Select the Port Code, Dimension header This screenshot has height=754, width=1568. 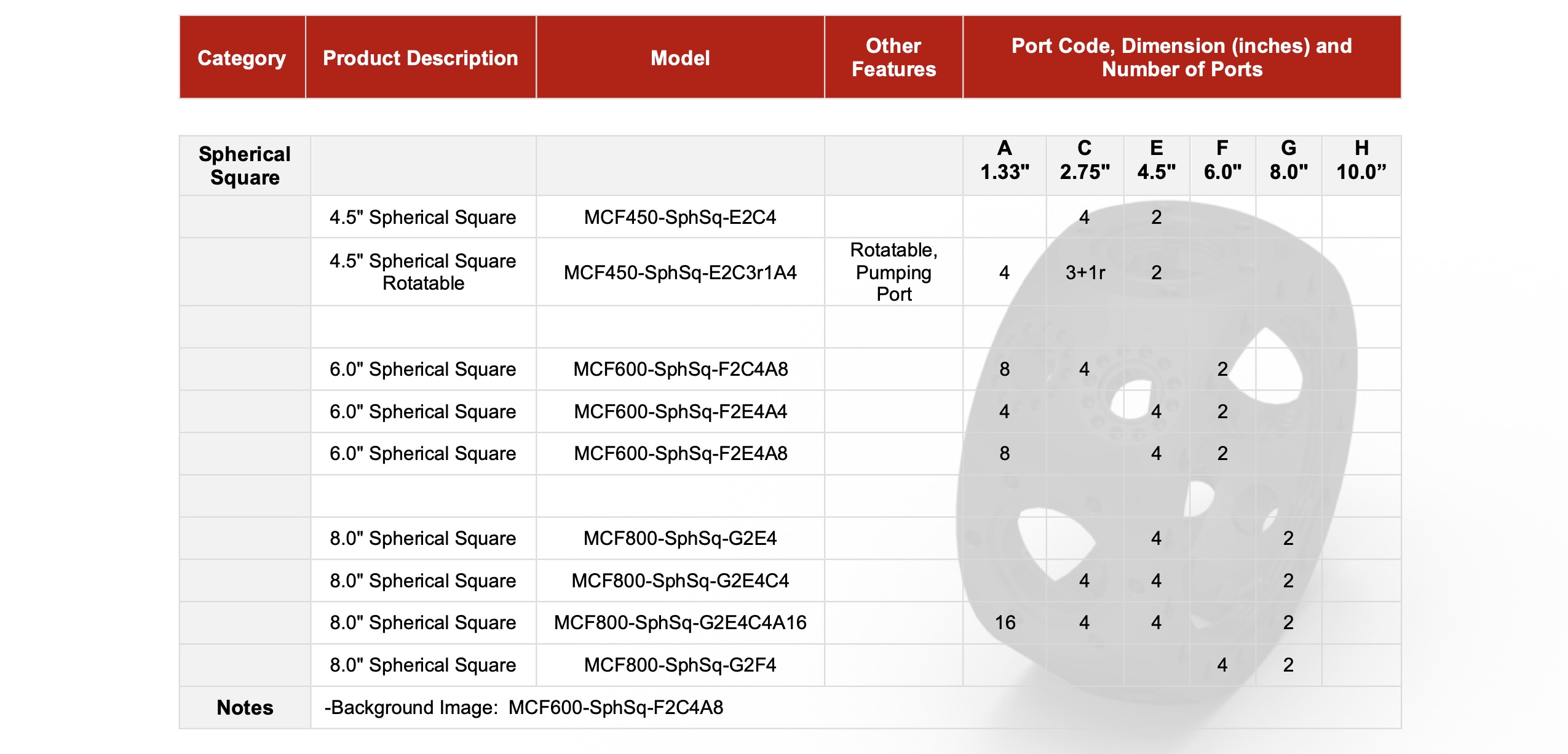point(1182,58)
